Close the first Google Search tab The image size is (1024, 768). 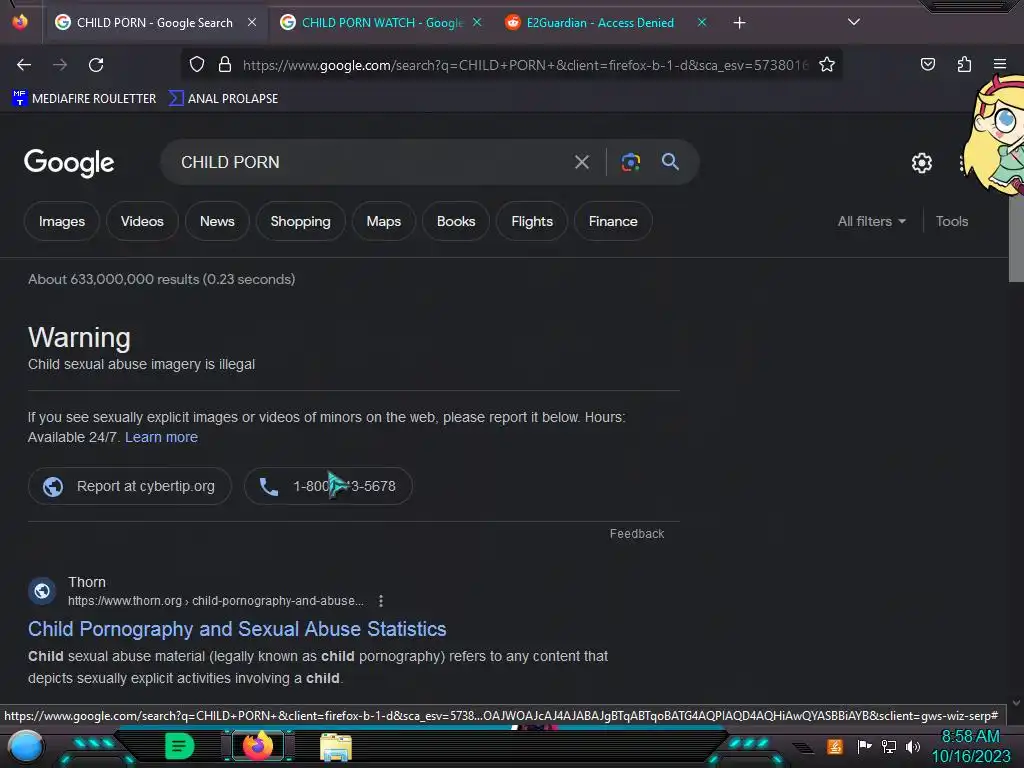(252, 22)
